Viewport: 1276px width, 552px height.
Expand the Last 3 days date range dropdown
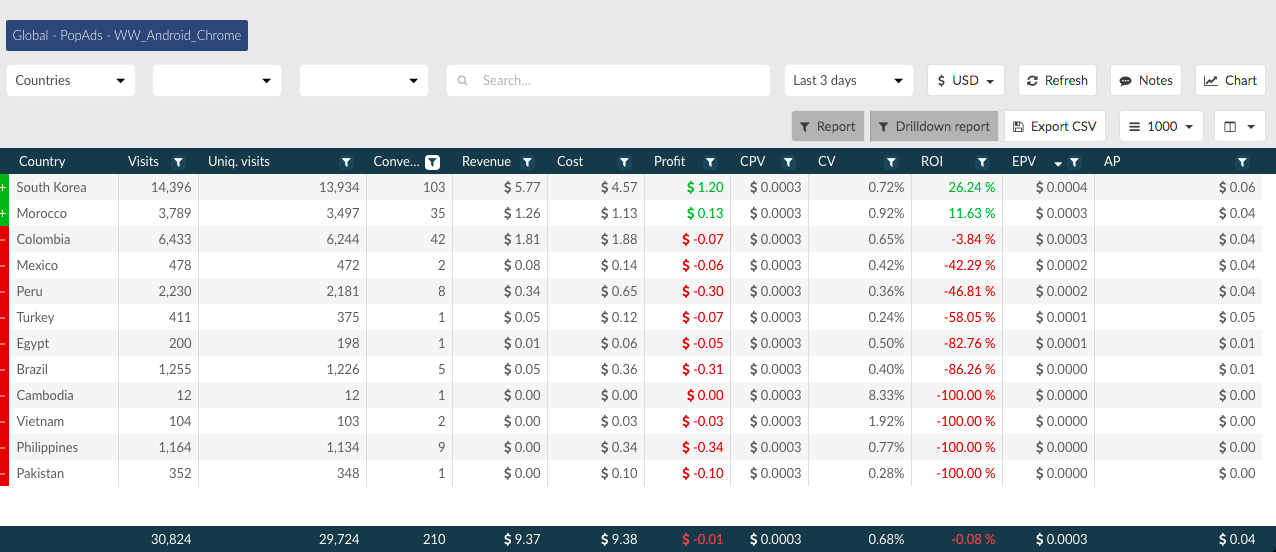848,81
